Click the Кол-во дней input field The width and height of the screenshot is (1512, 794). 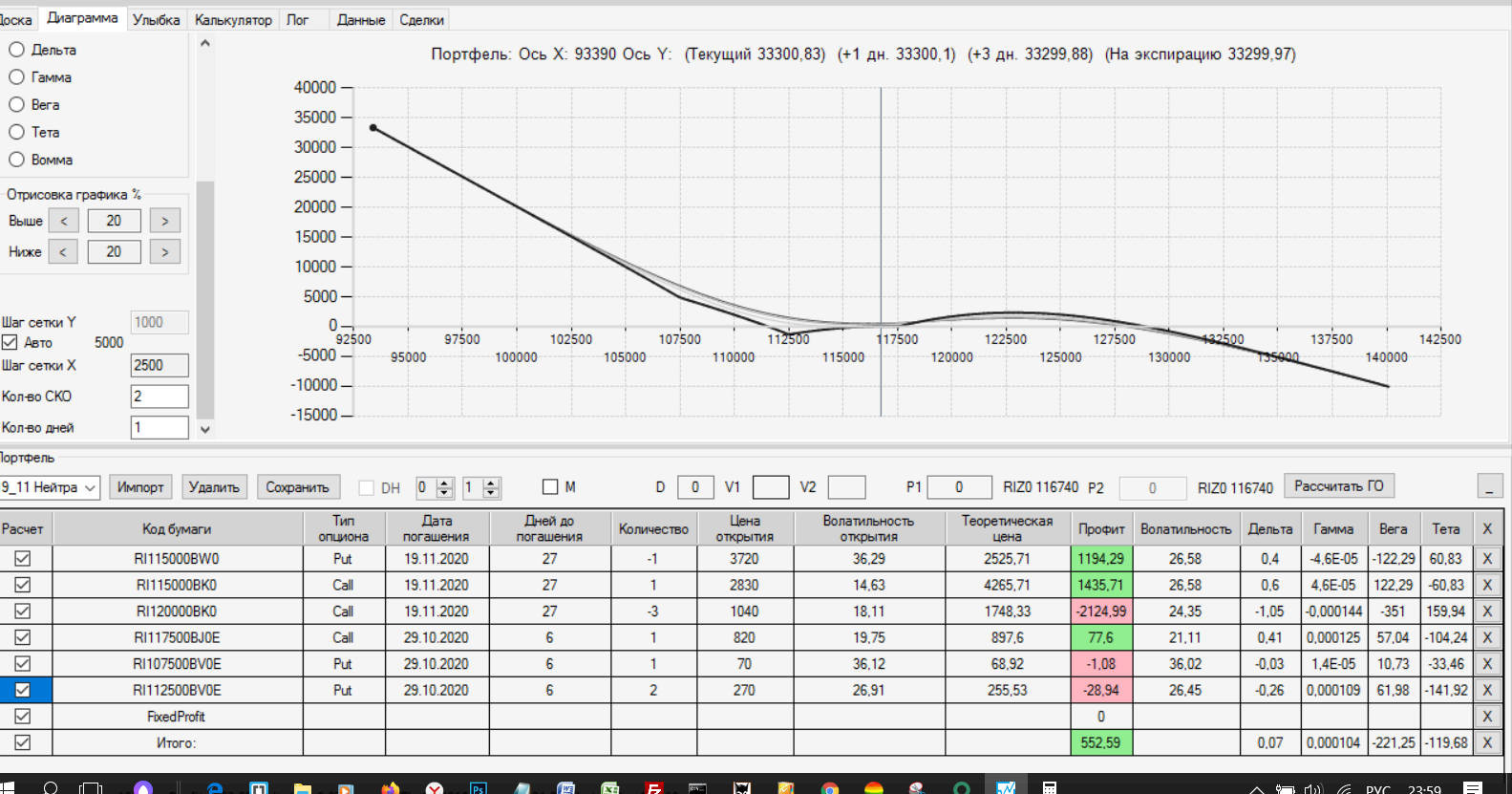(160, 427)
